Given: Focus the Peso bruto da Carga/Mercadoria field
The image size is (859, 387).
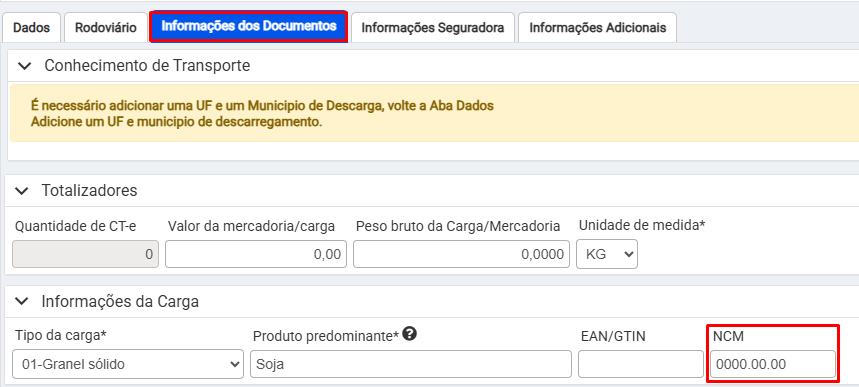Looking at the screenshot, I should pyautogui.click(x=461, y=254).
